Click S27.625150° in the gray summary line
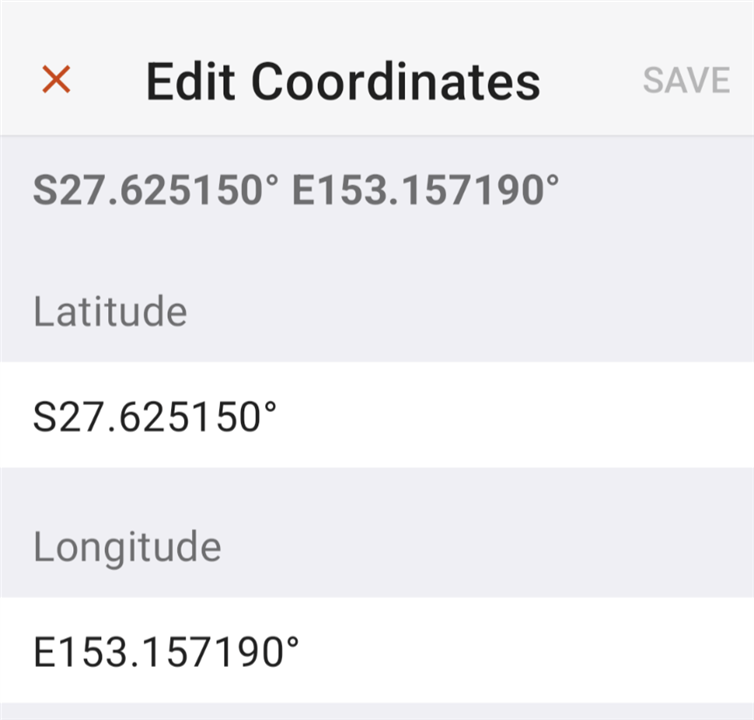Image resolution: width=754 pixels, height=720 pixels. pos(155,189)
